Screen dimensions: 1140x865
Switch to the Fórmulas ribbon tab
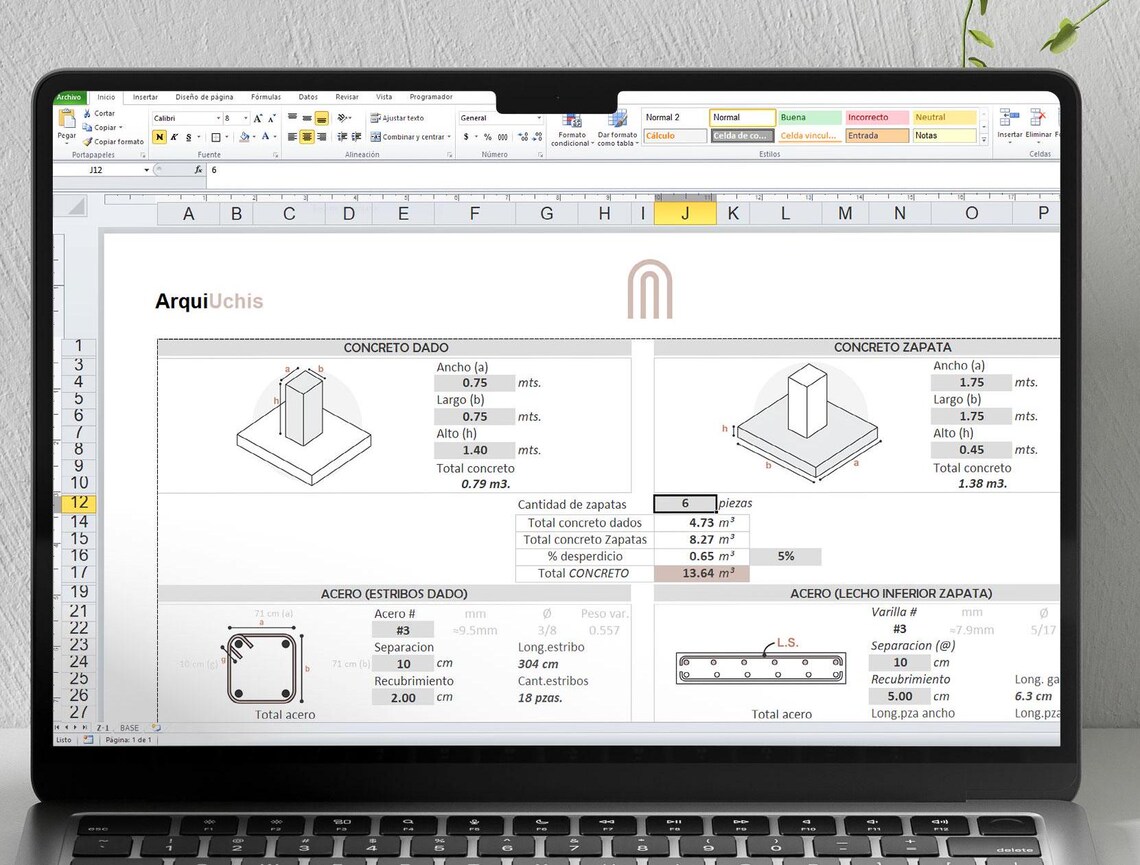265,97
